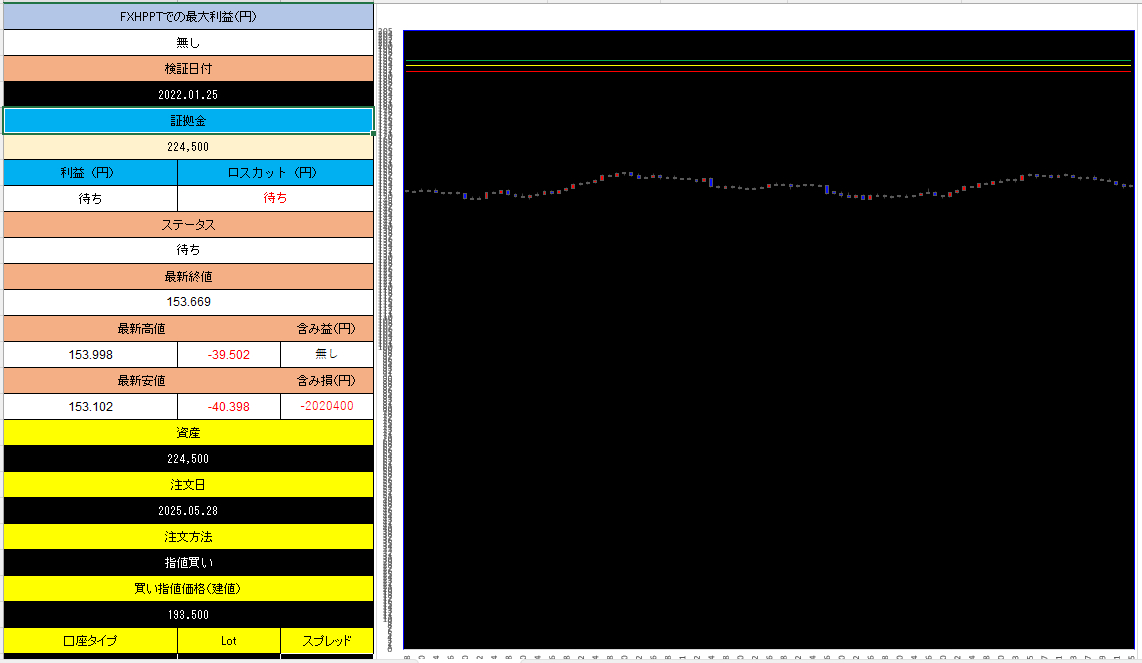Select the 利益（円） header cell
The image size is (1142, 663).
90,172
